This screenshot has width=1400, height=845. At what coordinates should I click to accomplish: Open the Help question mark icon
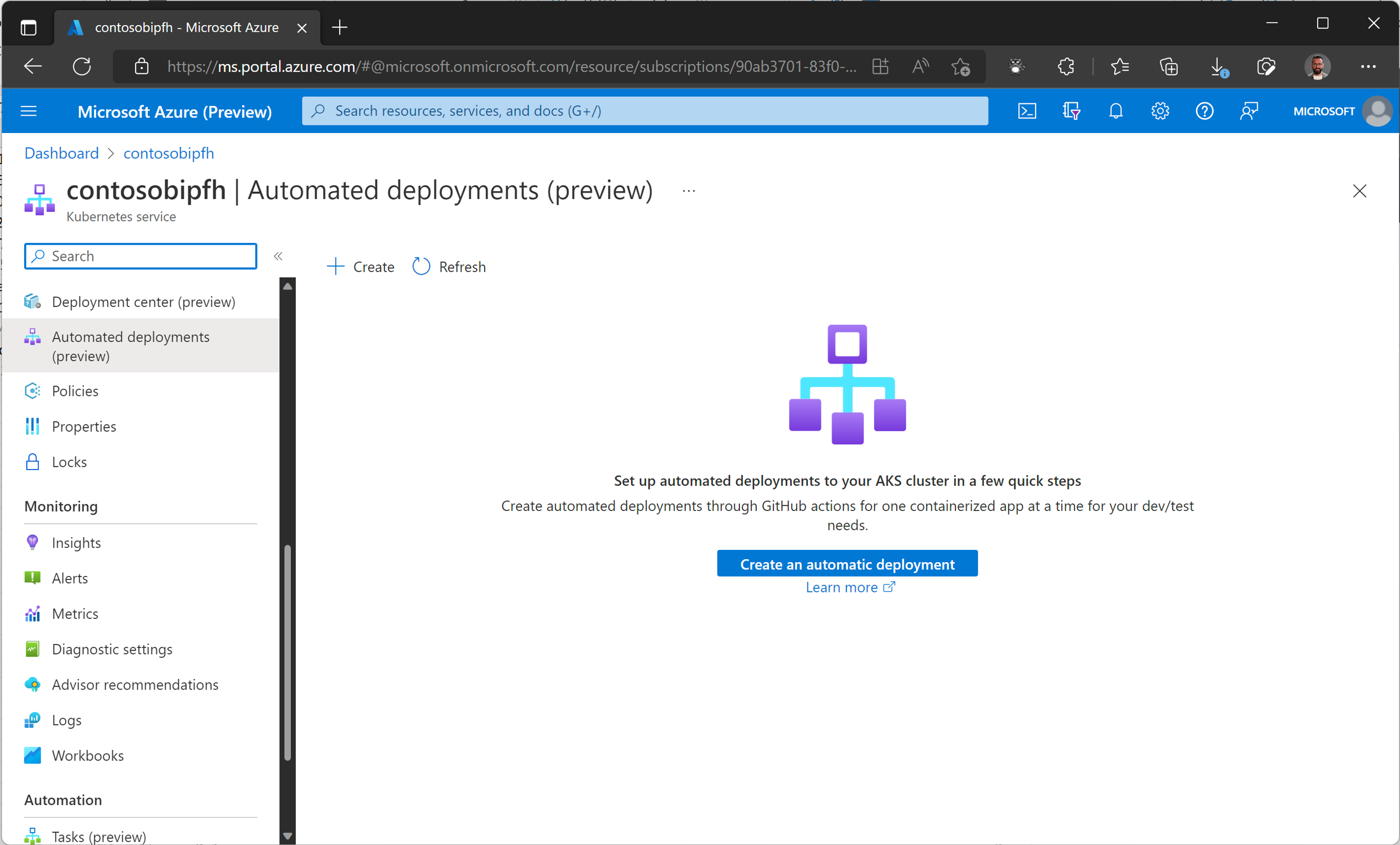pos(1204,110)
